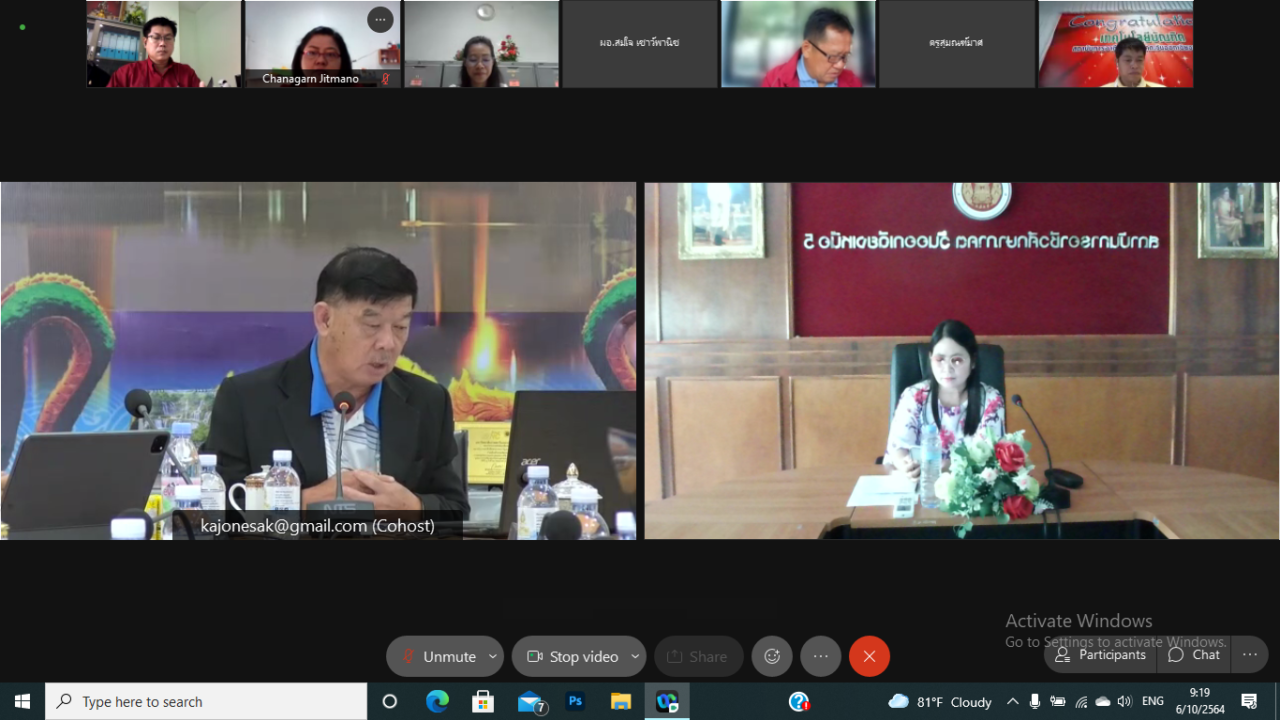Open the Chat panel
The height and width of the screenshot is (720, 1280).
click(1194, 655)
